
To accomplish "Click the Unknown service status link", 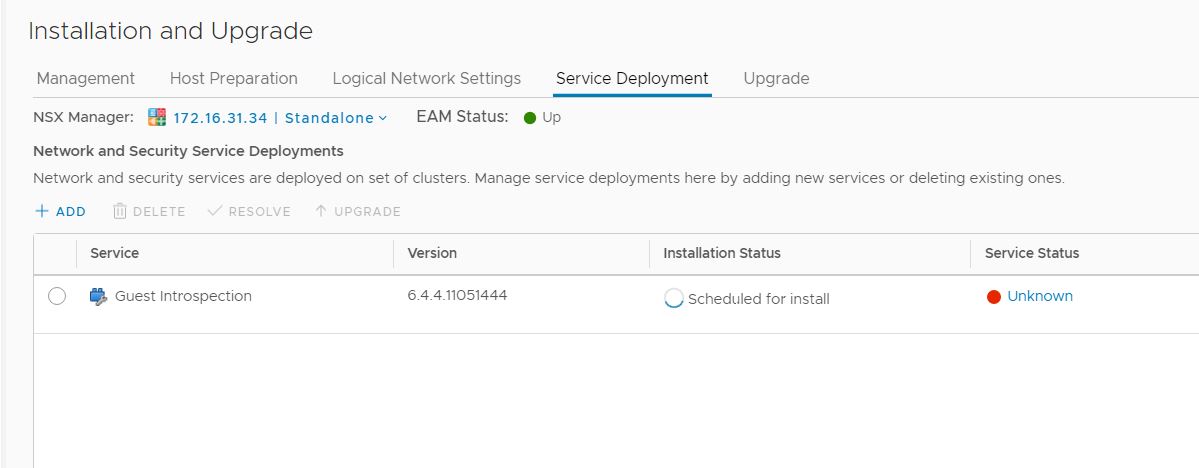I will coord(1039,296).
